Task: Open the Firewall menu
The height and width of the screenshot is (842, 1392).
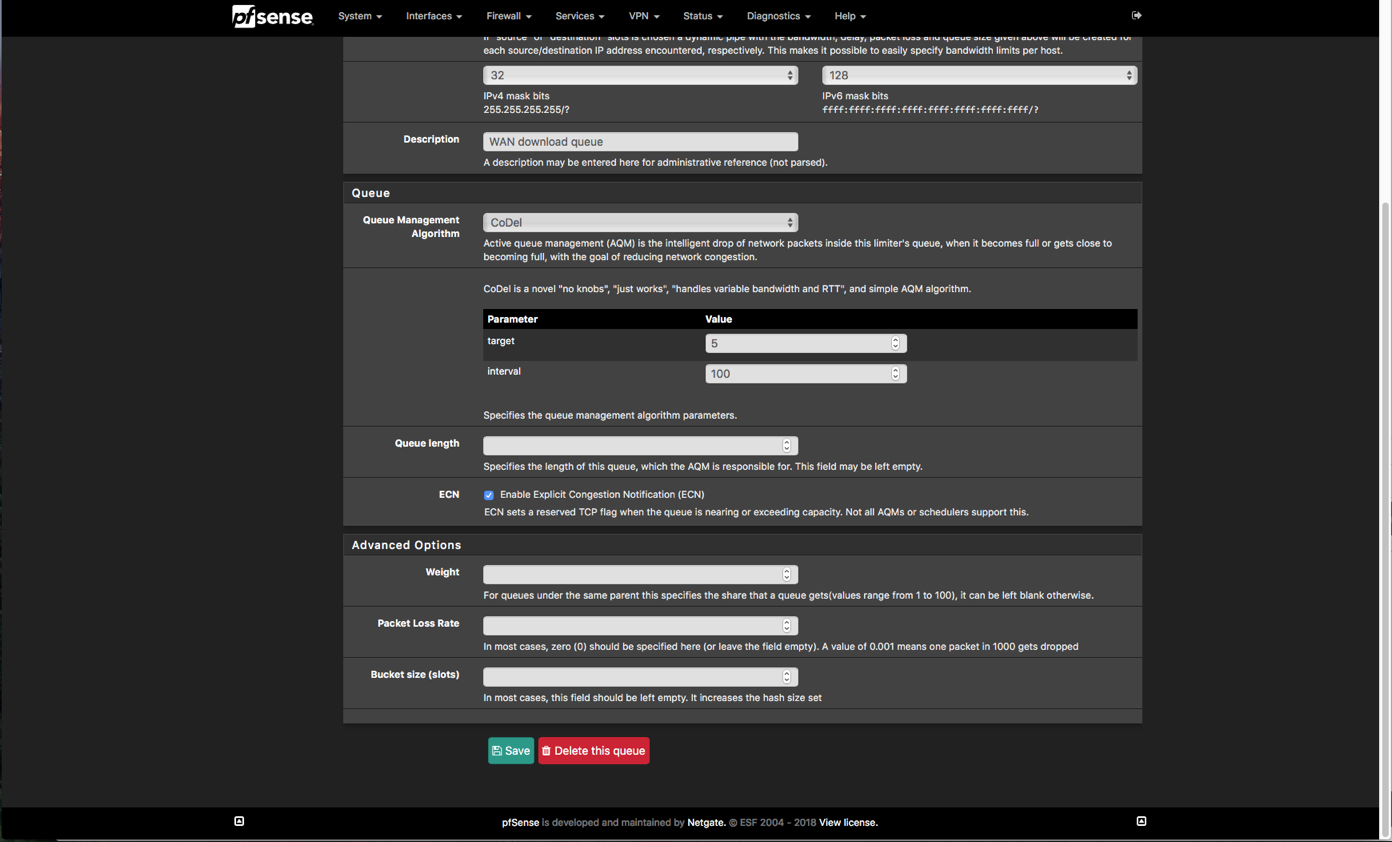Action: click(508, 16)
